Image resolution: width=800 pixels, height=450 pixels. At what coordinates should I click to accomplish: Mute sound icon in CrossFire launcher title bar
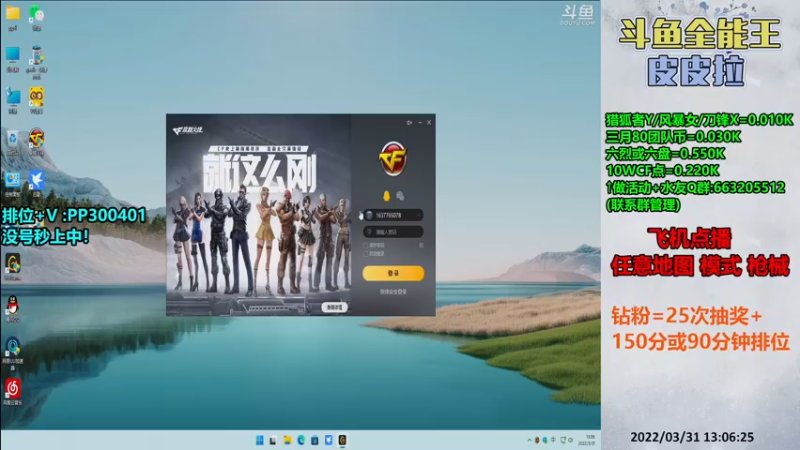coord(409,122)
